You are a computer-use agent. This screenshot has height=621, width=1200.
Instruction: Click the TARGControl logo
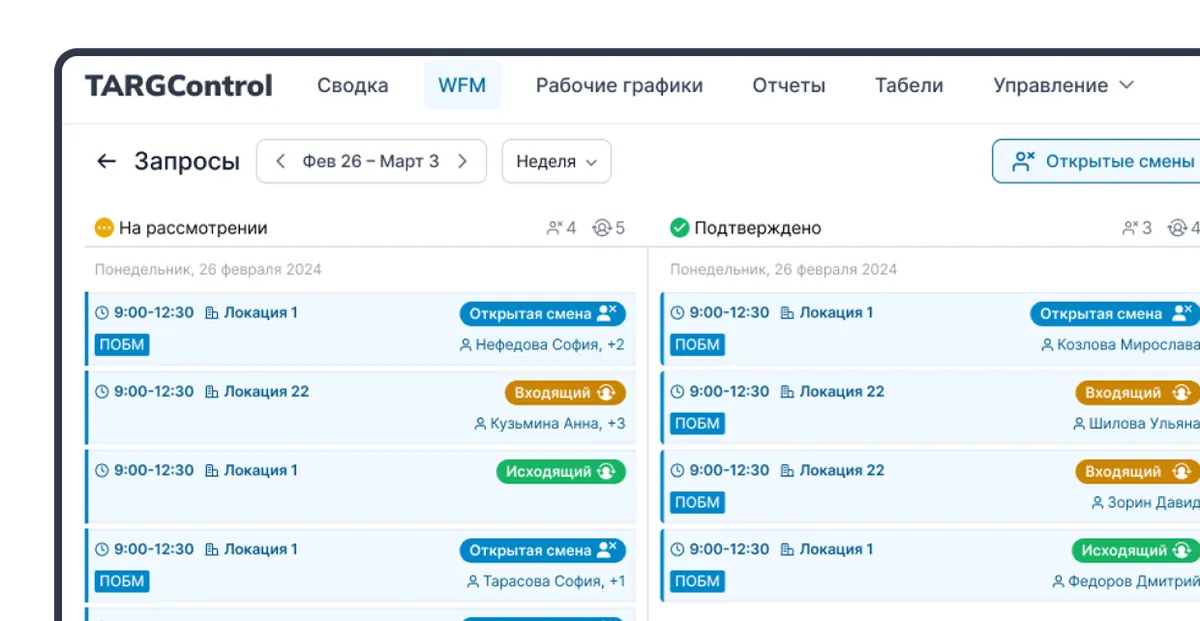(x=176, y=85)
